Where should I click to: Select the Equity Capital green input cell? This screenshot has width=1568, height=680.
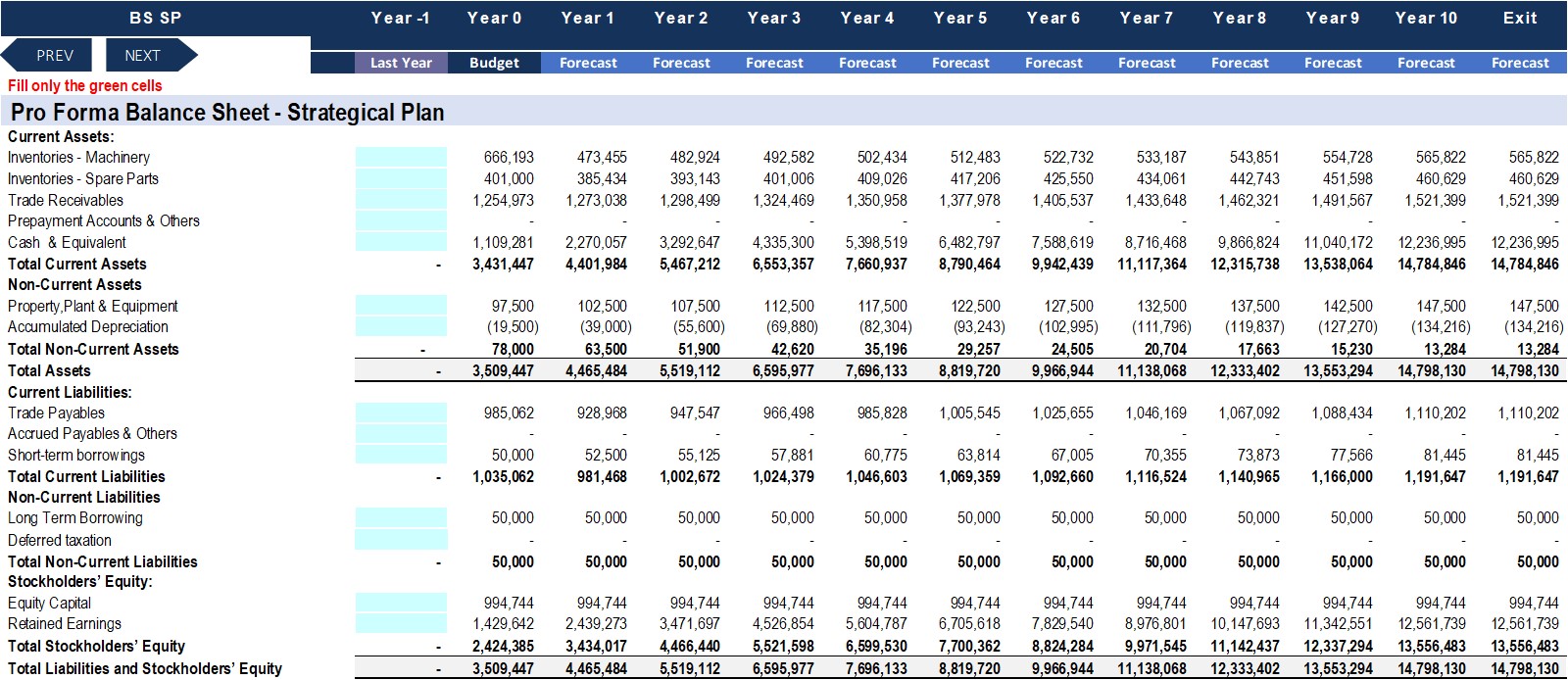click(401, 604)
